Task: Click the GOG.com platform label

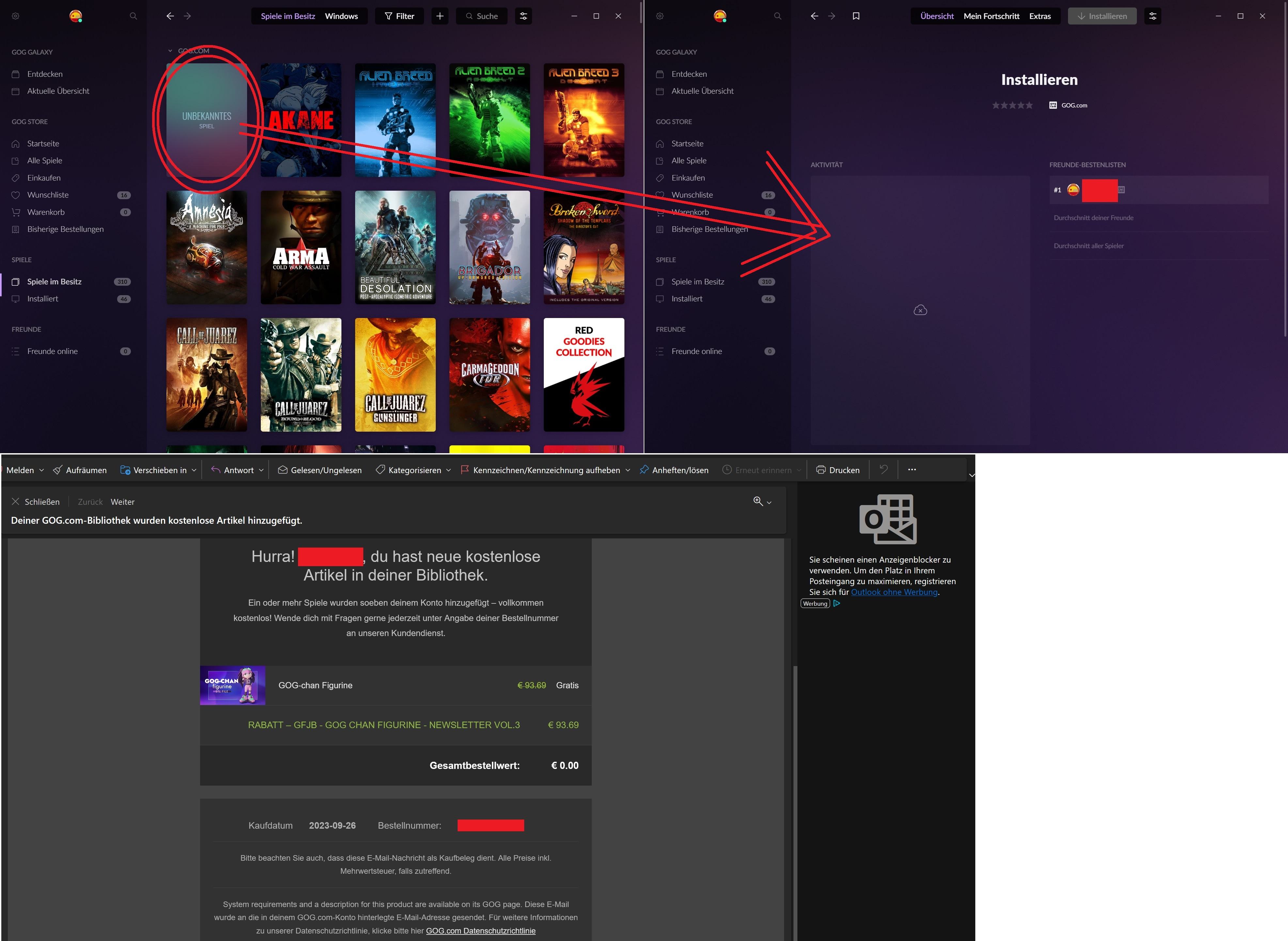Action: 1068,105
